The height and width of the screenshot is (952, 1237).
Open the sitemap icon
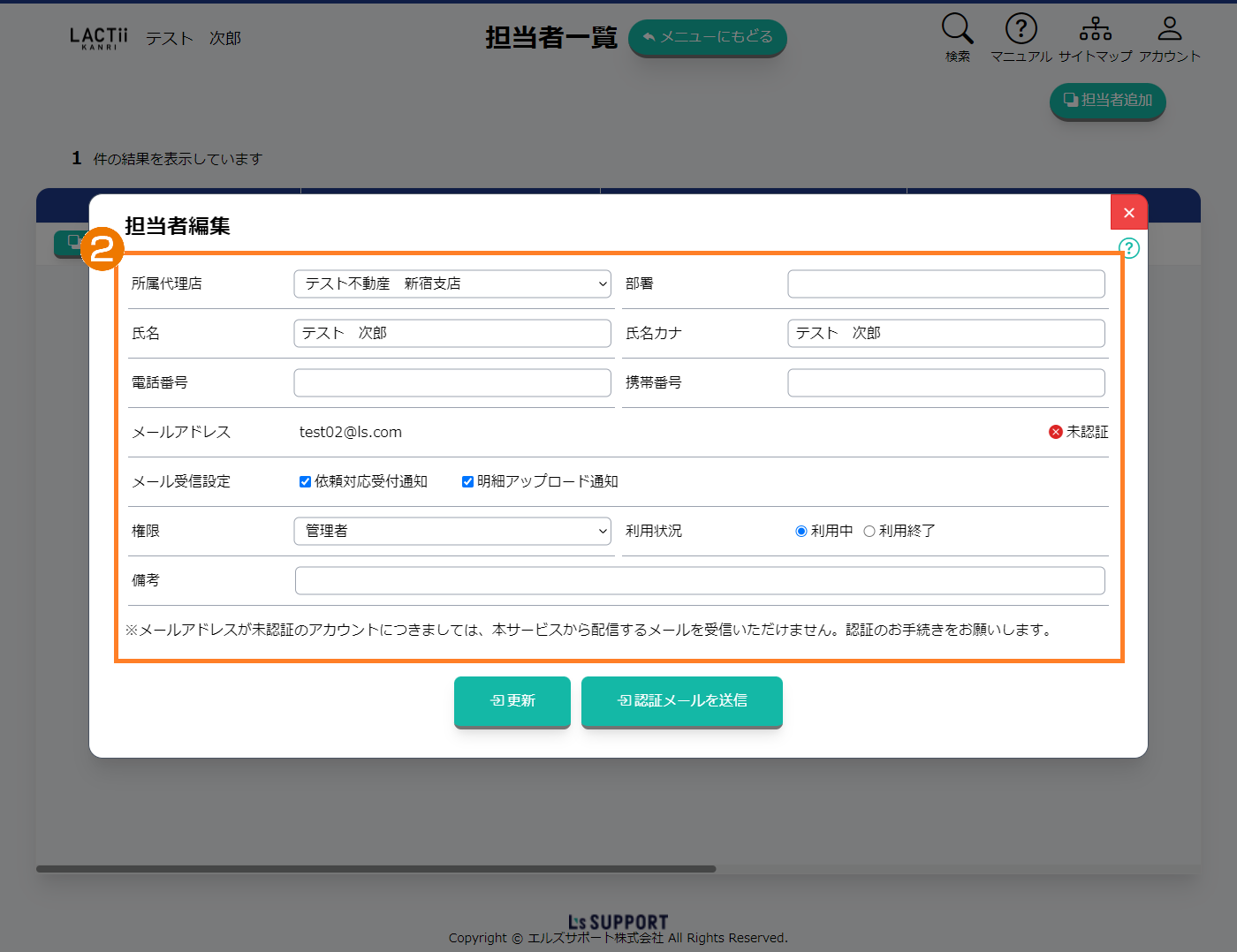1095,28
